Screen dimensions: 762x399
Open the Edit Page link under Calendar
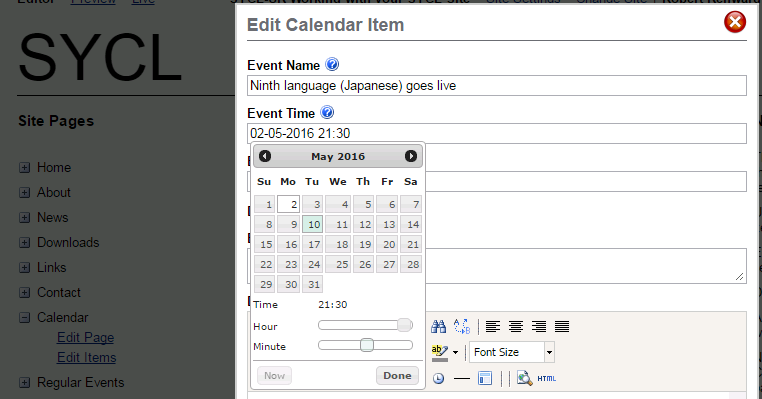[x=86, y=337]
